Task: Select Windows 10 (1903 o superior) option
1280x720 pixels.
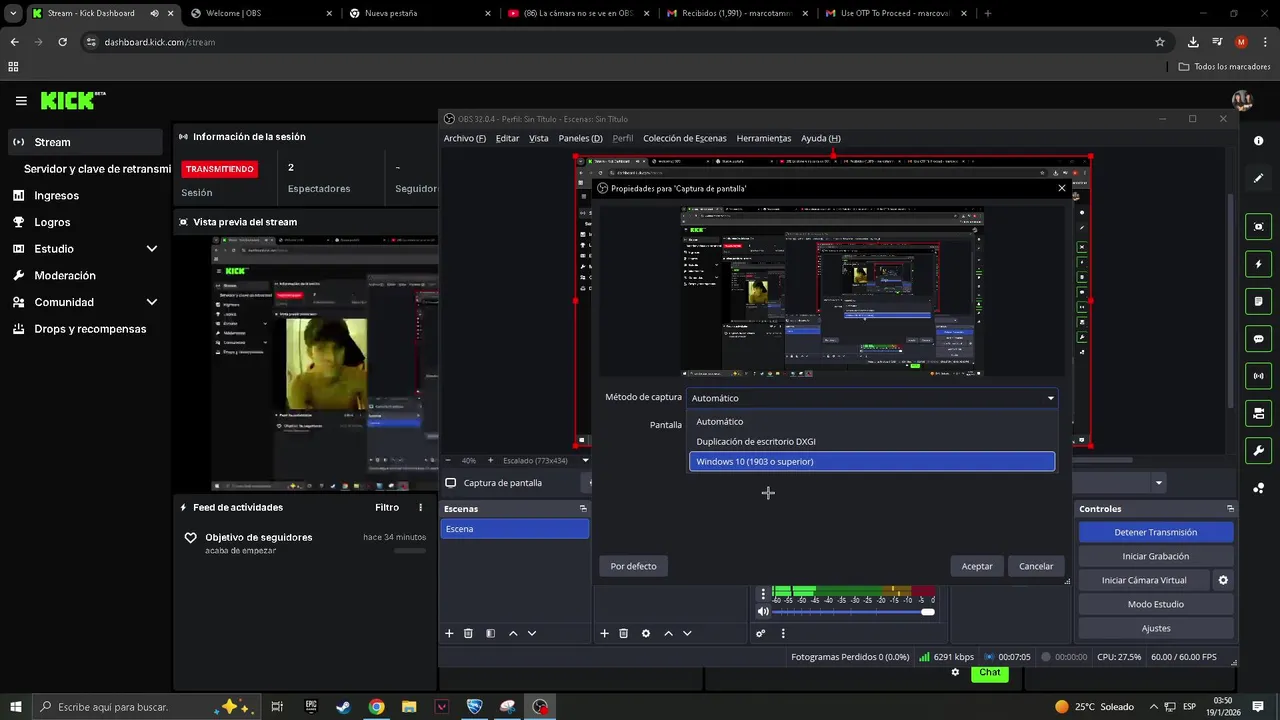Action: [871, 461]
